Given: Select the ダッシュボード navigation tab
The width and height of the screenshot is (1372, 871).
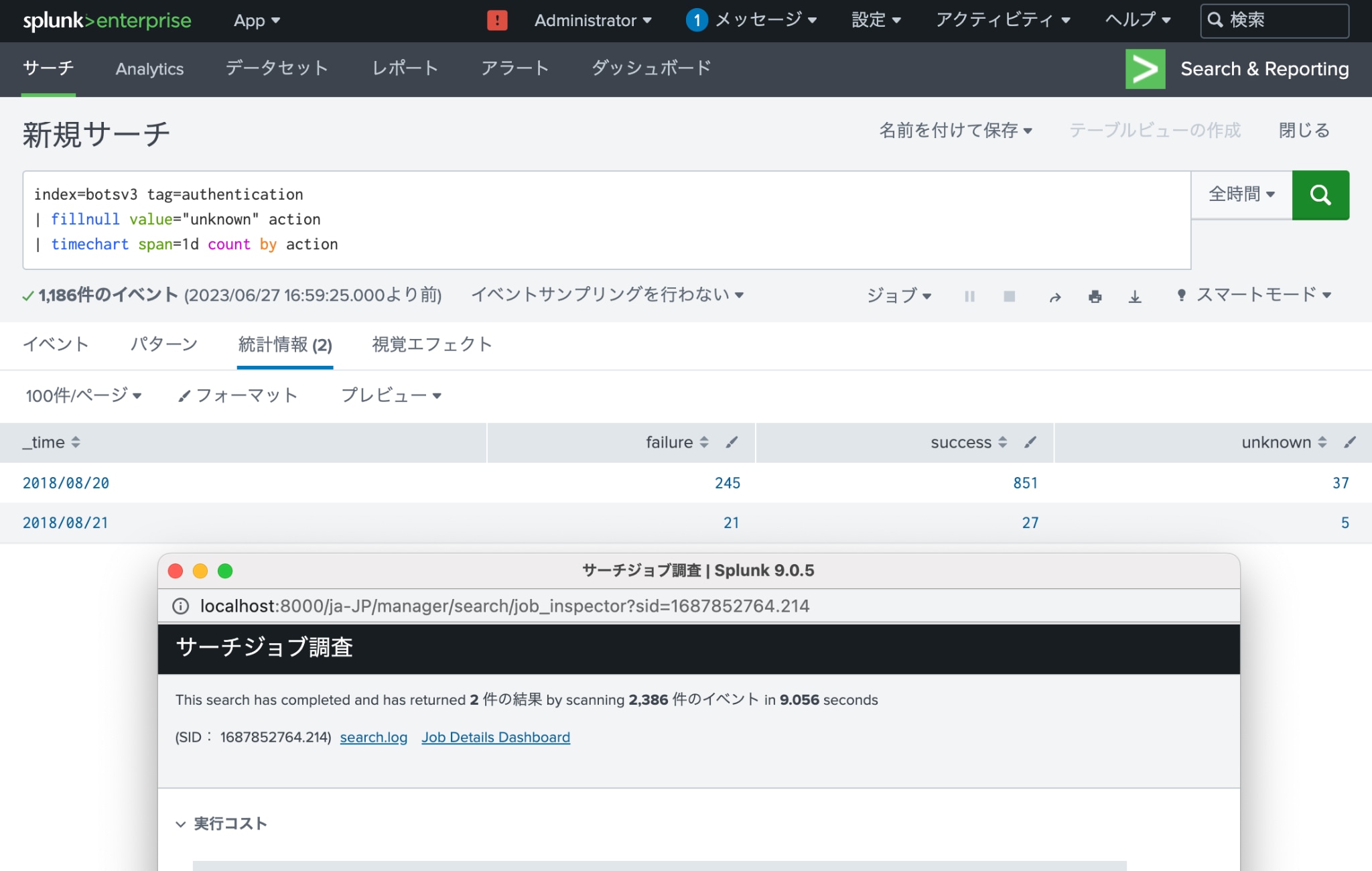Looking at the screenshot, I should coord(651,68).
